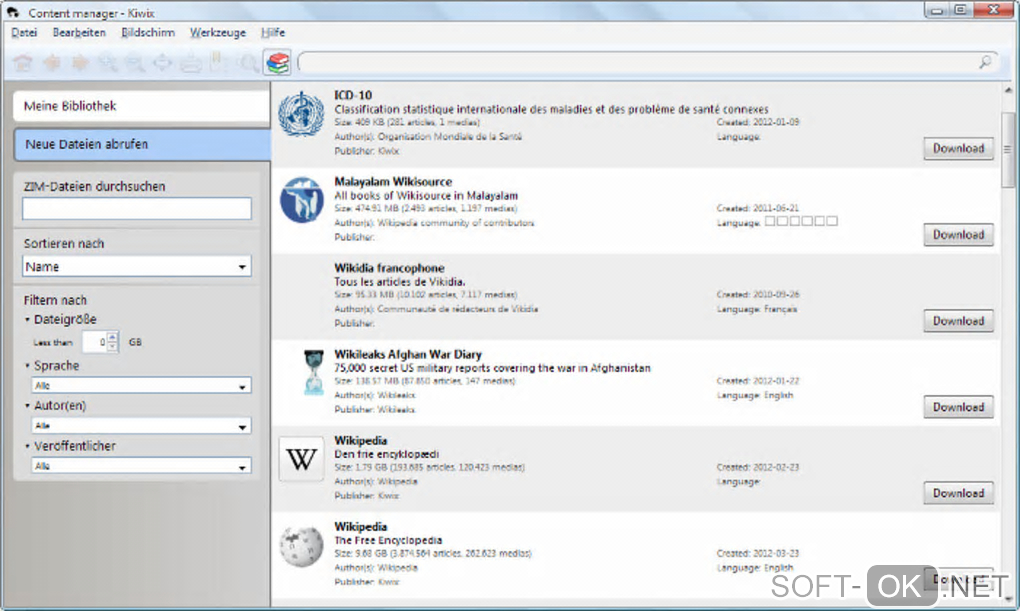
Task: Click the Bookmark toolbar icon
Action: point(218,62)
